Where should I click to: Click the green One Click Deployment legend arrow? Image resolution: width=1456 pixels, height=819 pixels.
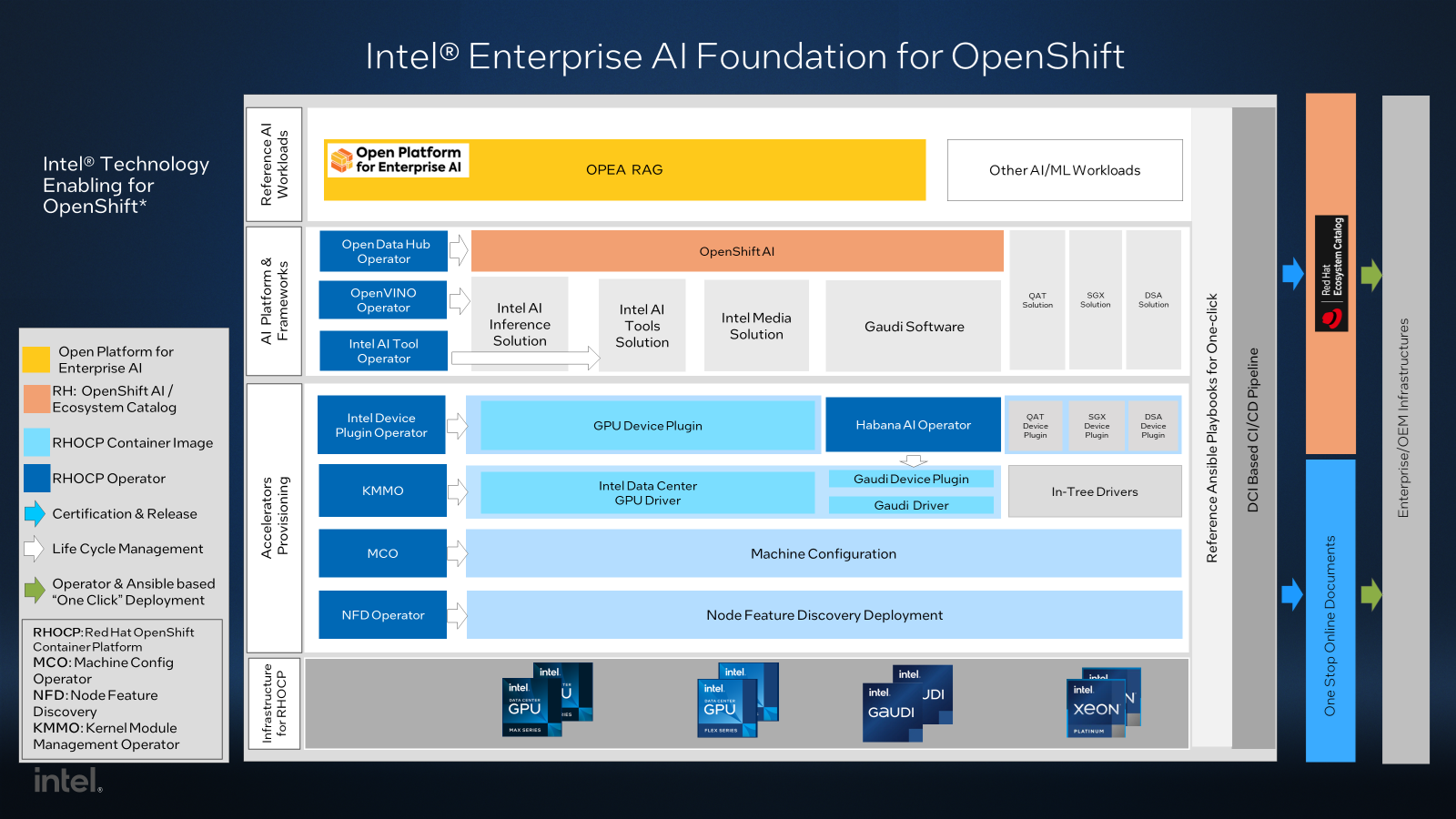[35, 591]
